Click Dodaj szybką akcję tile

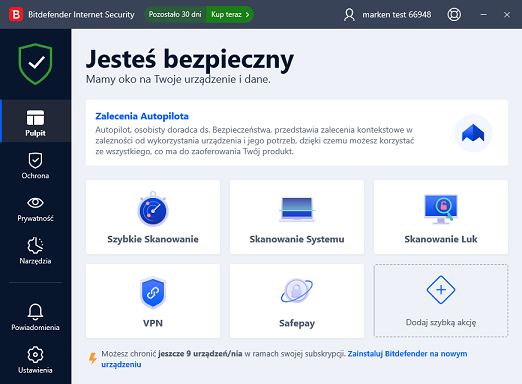tap(441, 301)
